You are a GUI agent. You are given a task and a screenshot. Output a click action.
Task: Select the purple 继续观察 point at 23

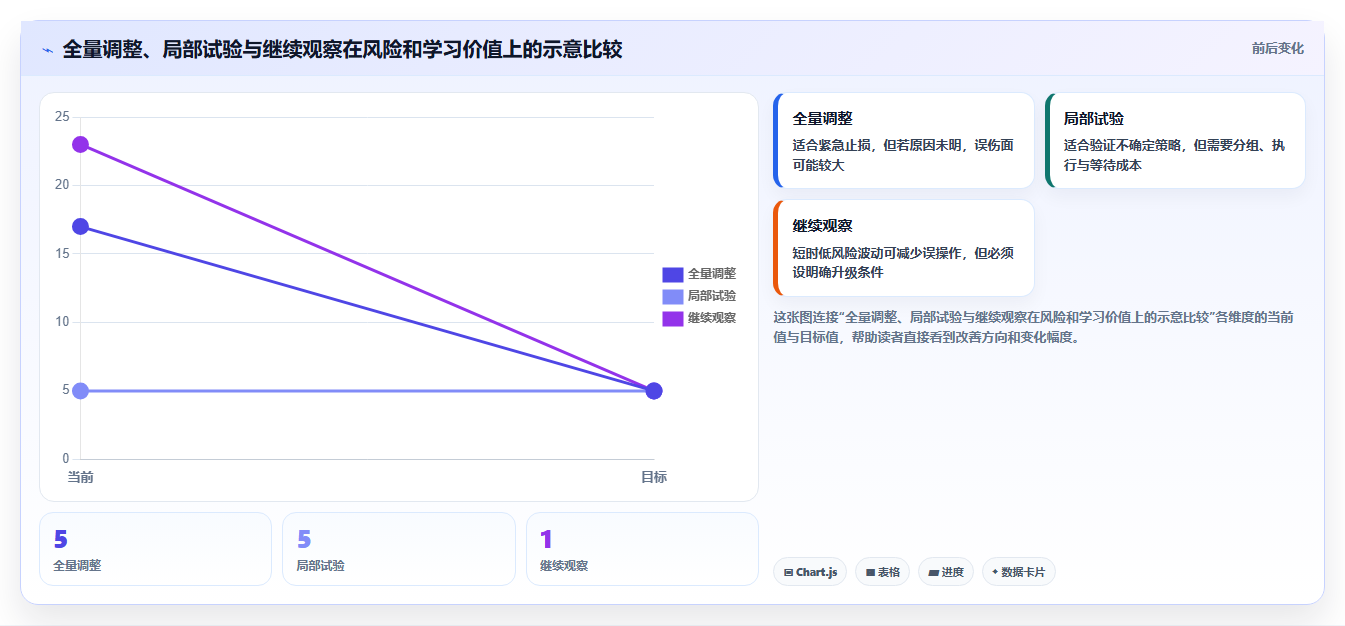[x=80, y=144]
